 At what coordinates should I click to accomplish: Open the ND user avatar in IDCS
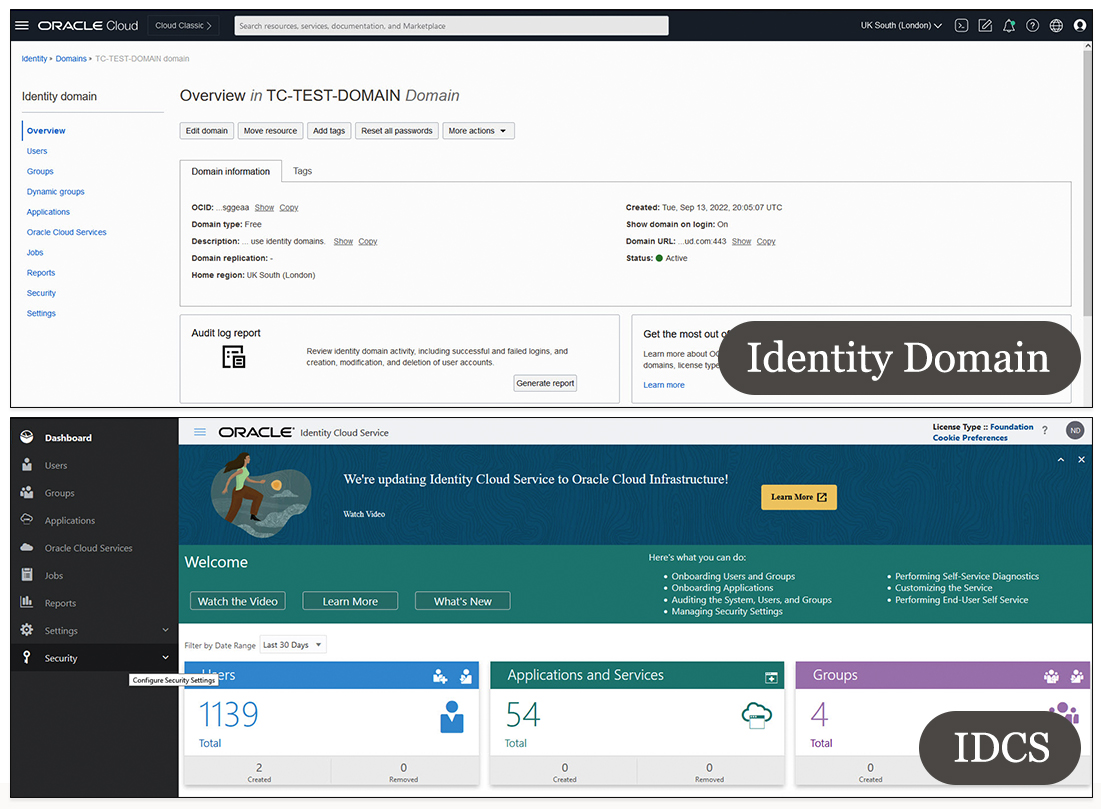click(1075, 430)
